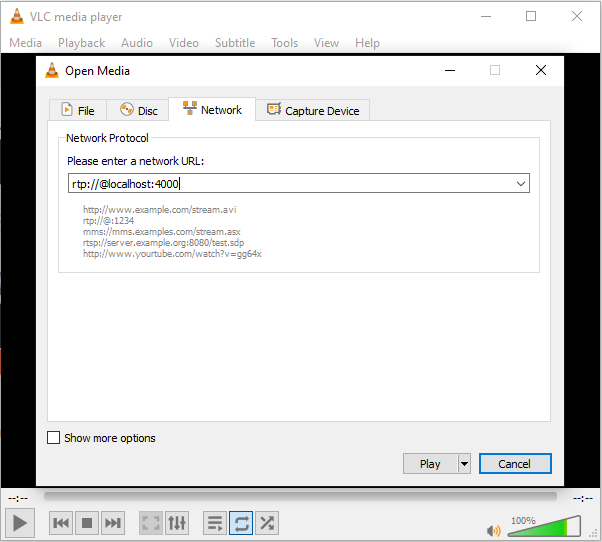602x542 pixels.
Task: Open the Subtitle menu
Action: (x=235, y=43)
